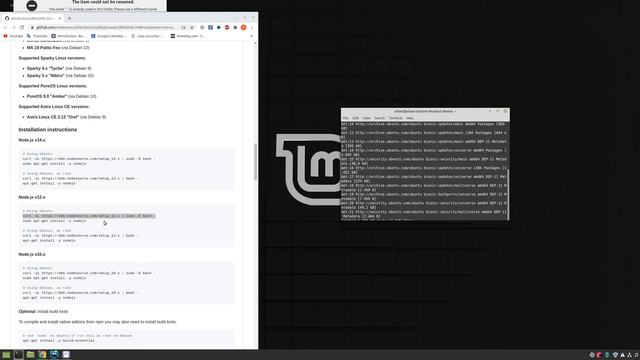Go back in browser history
640x360 pixels.
pyautogui.click(x=5, y=27)
